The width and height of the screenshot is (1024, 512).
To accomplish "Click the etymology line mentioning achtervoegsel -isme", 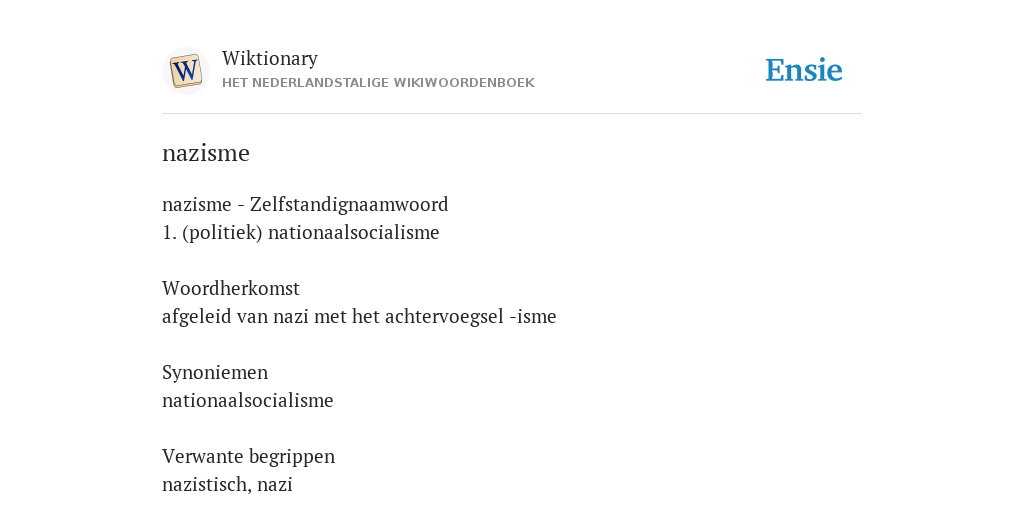I will (x=359, y=316).
